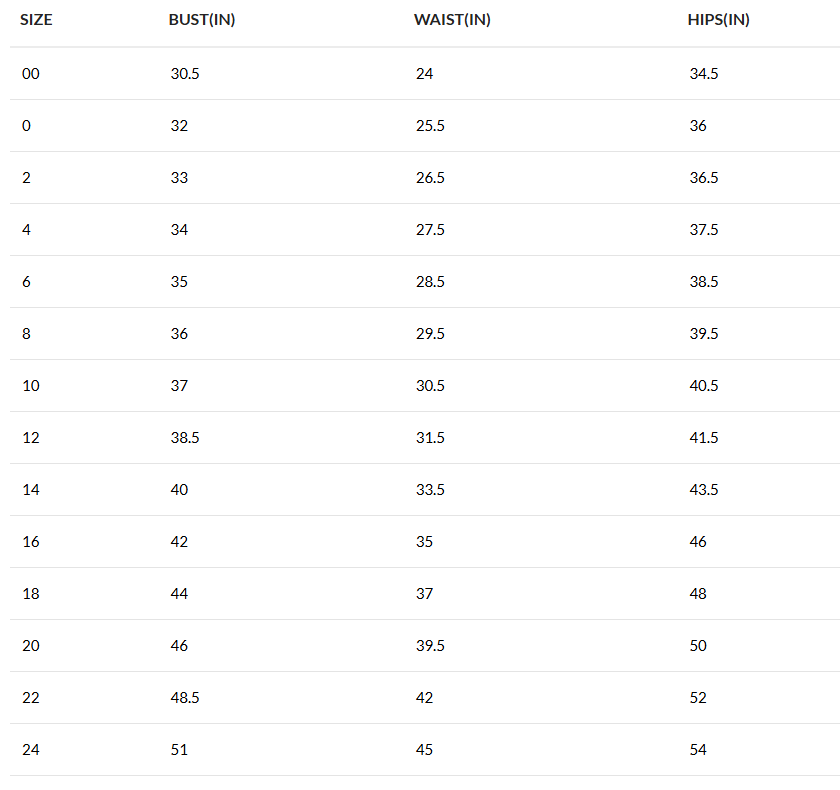Click the SIZE column header

(36, 20)
